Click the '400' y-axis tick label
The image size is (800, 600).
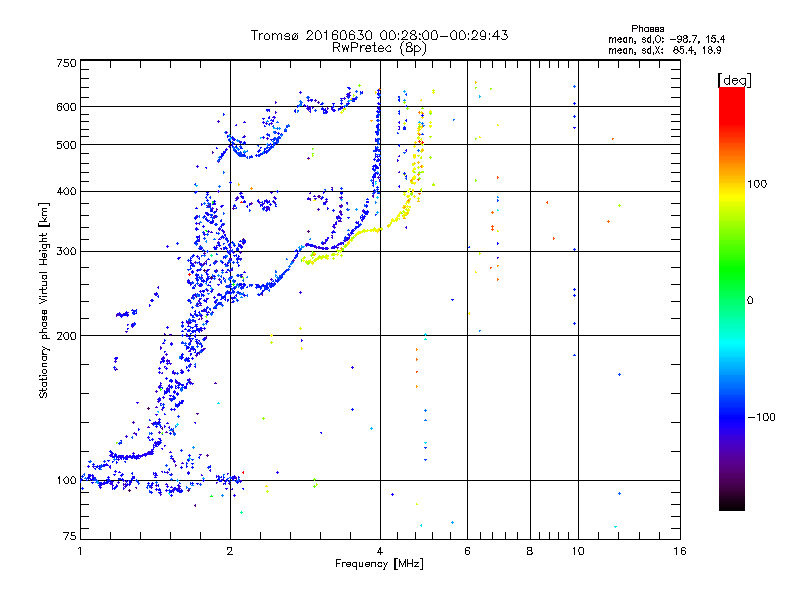point(66,192)
